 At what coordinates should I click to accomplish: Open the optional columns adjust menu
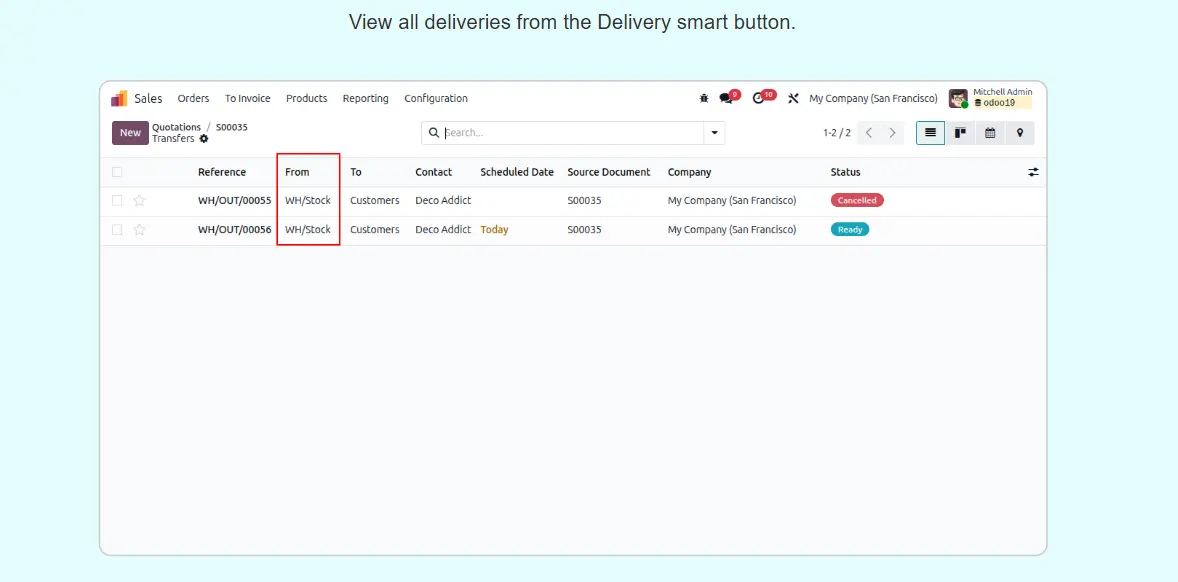[x=1033, y=172]
